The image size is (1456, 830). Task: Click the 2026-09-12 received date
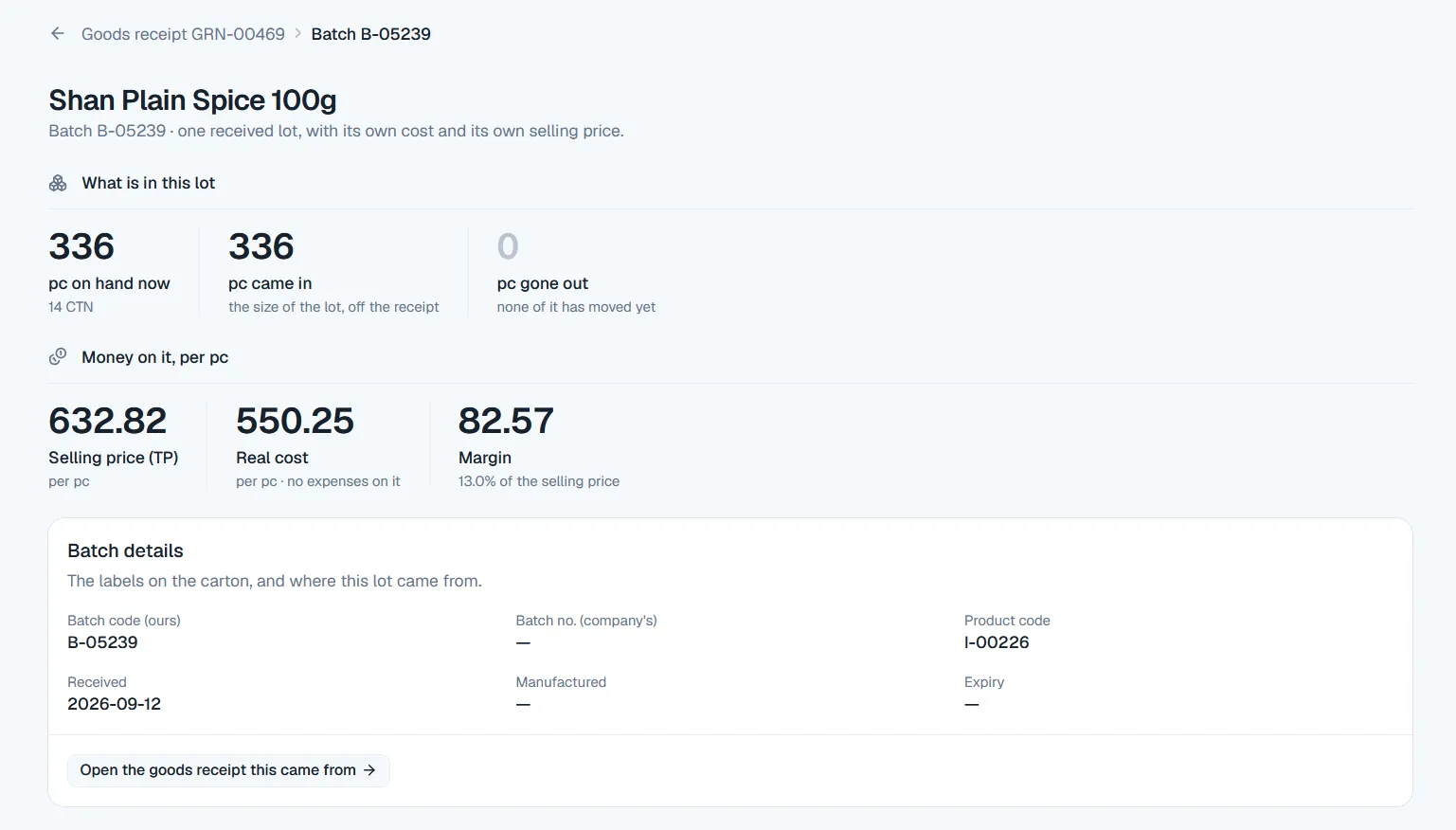pos(114,704)
